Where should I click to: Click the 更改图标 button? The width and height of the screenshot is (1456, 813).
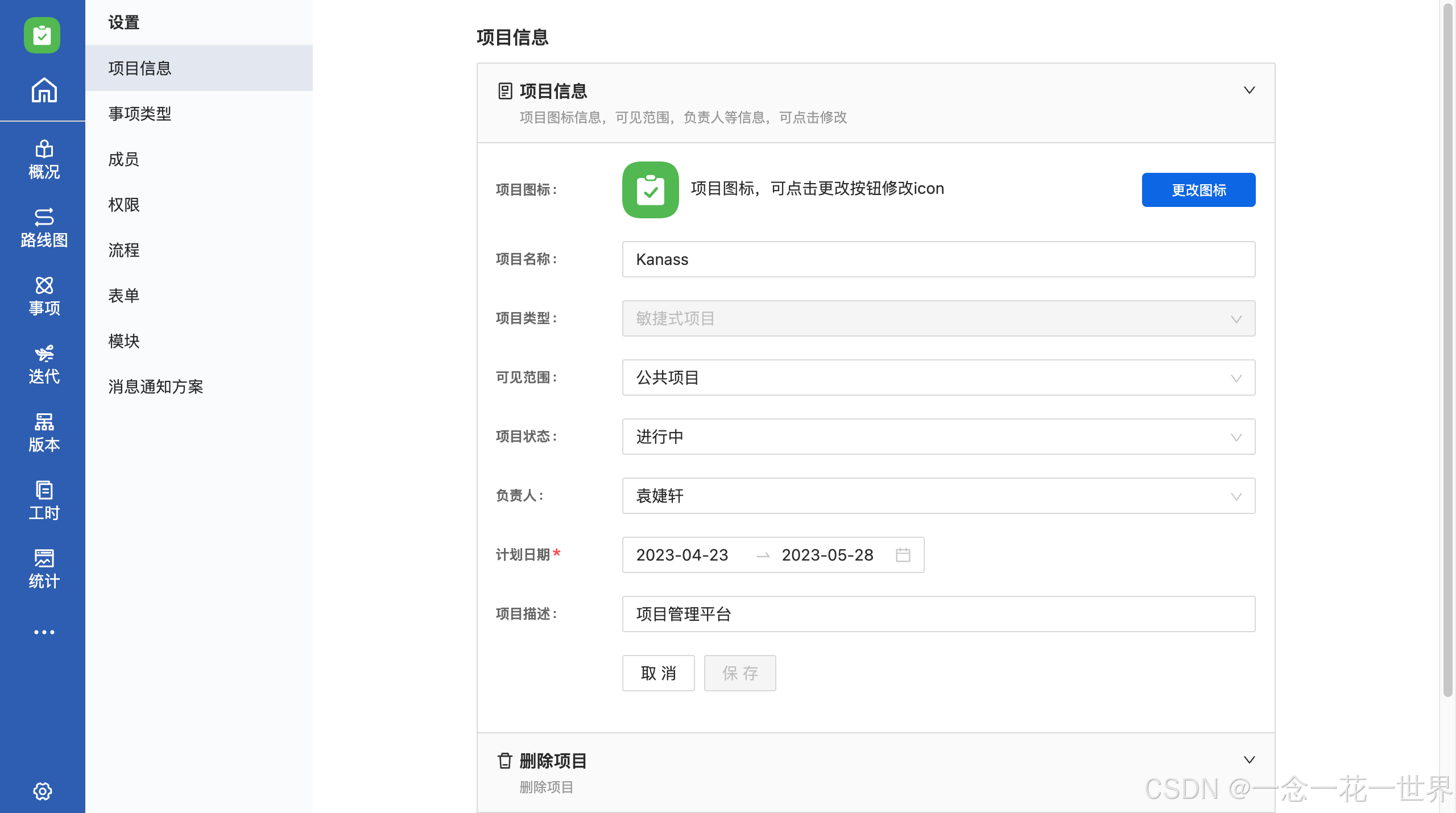[1198, 189]
